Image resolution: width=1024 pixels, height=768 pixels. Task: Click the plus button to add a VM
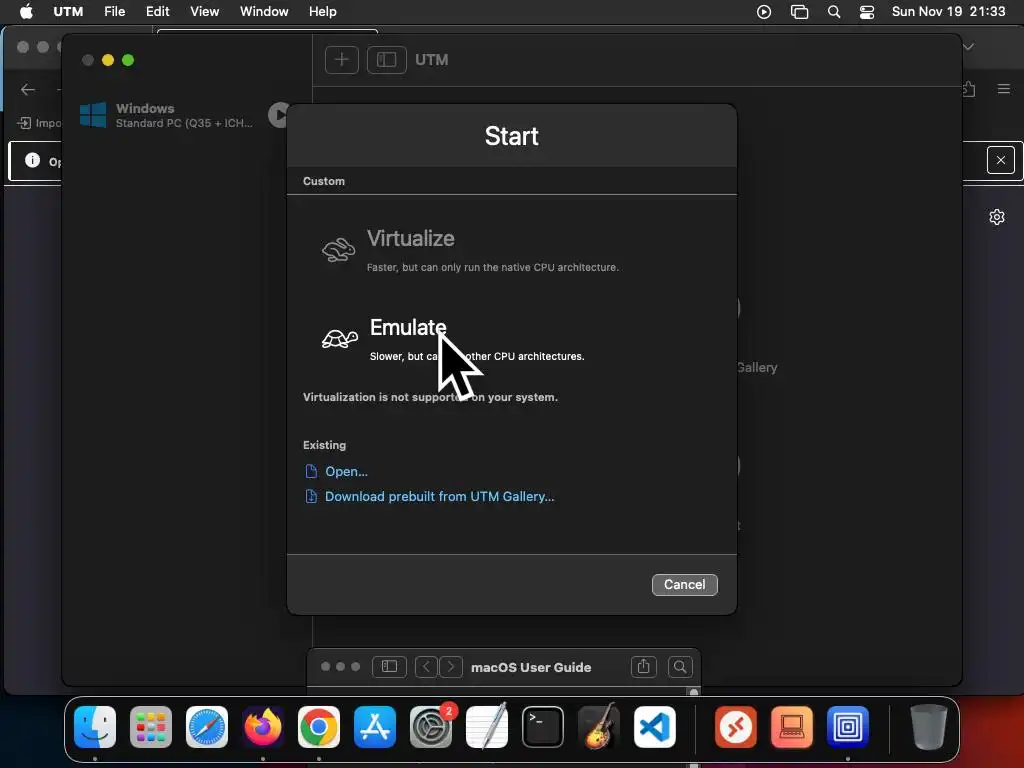[342, 60]
